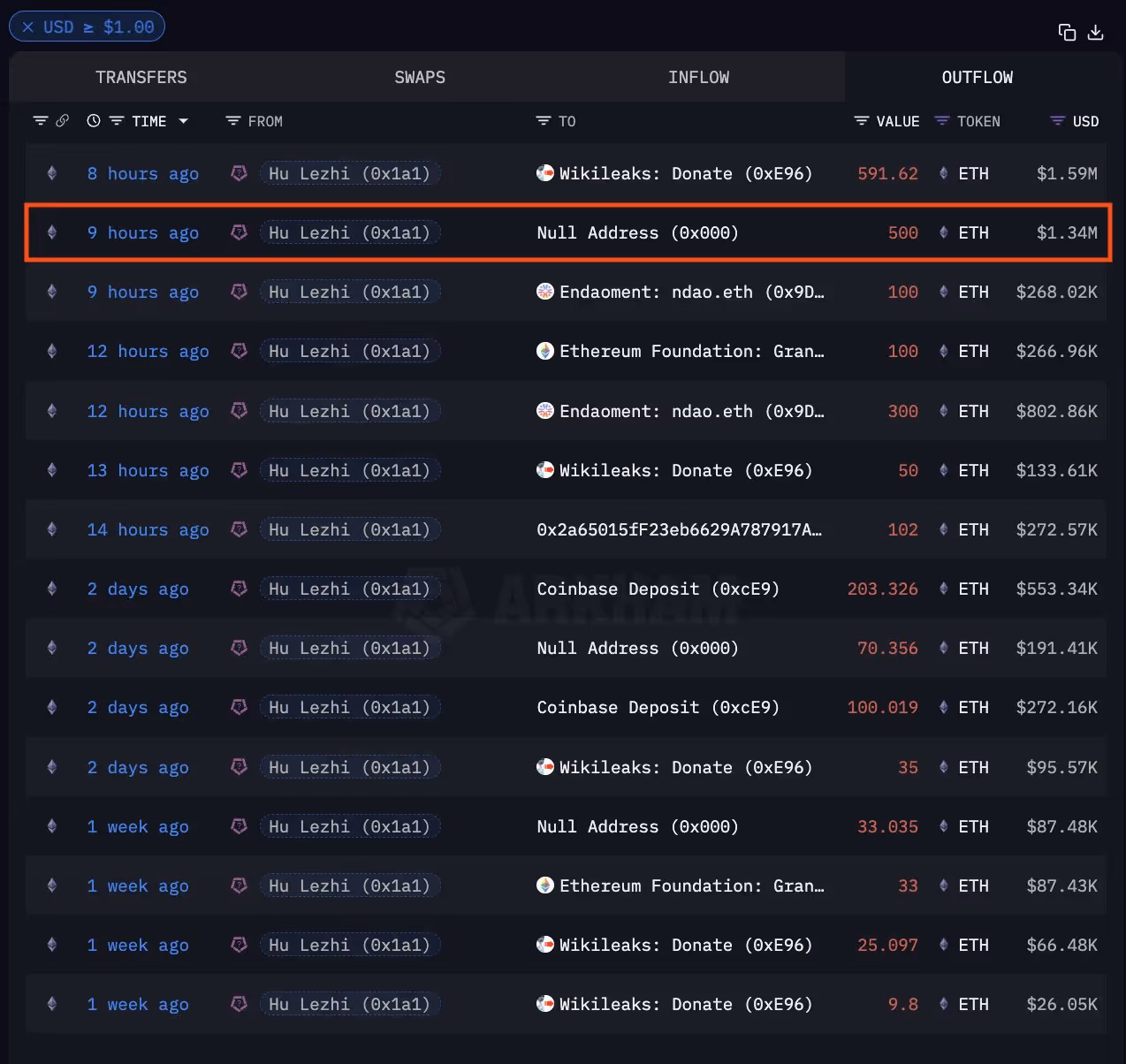Screen dimensions: 1126x1064
Task: Click the entity badge icon in the 591.62 ETH row
Action: tap(239, 174)
